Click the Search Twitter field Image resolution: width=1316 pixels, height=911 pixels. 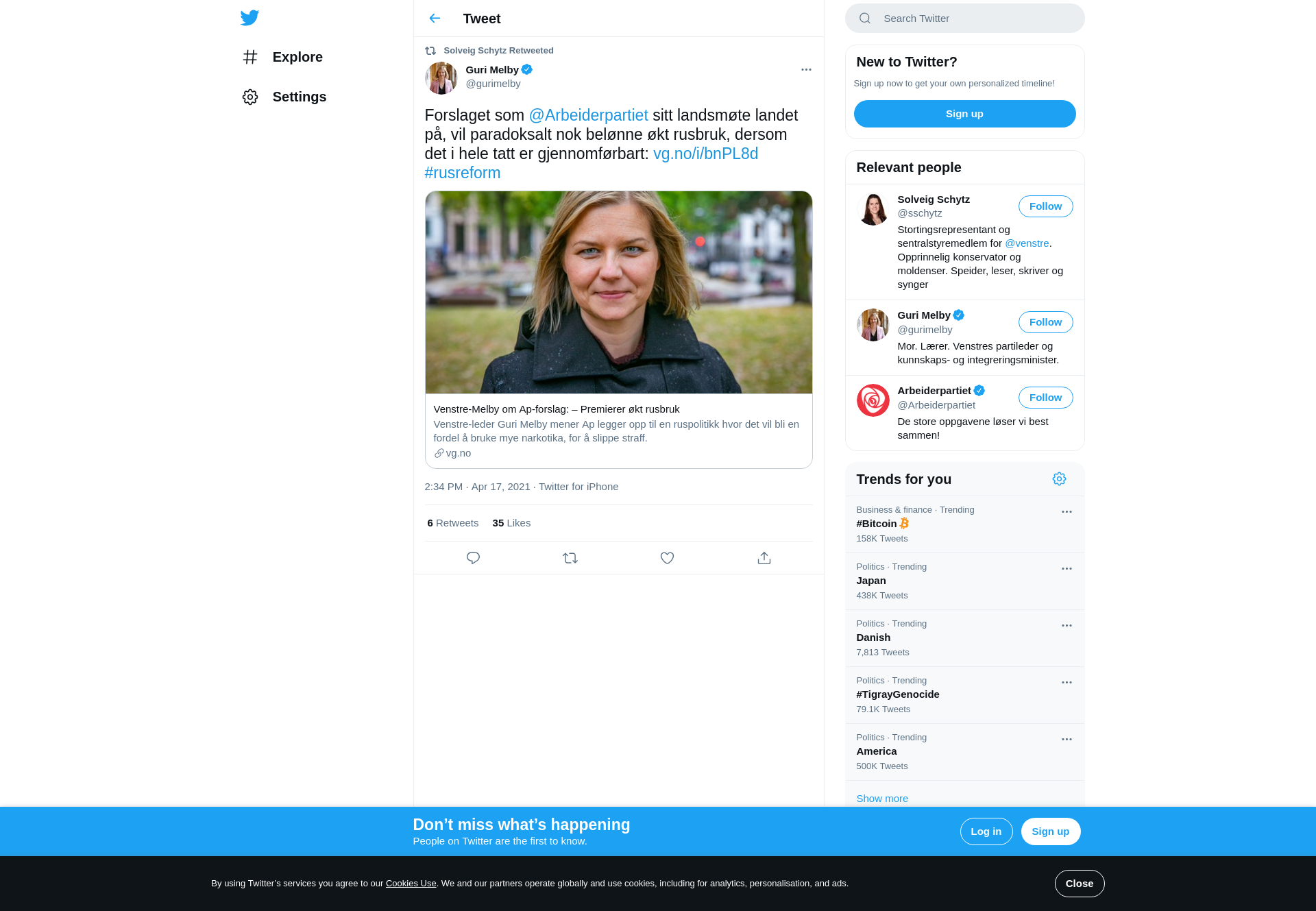964,19
